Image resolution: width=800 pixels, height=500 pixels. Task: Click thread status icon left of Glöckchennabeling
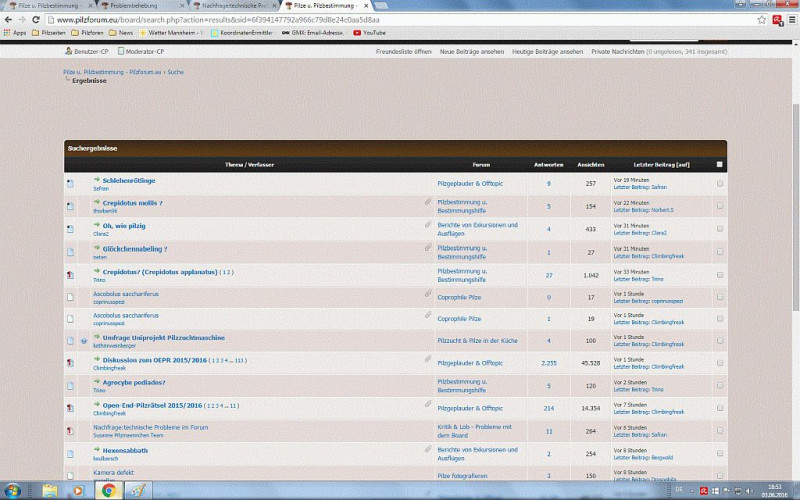coord(70,251)
